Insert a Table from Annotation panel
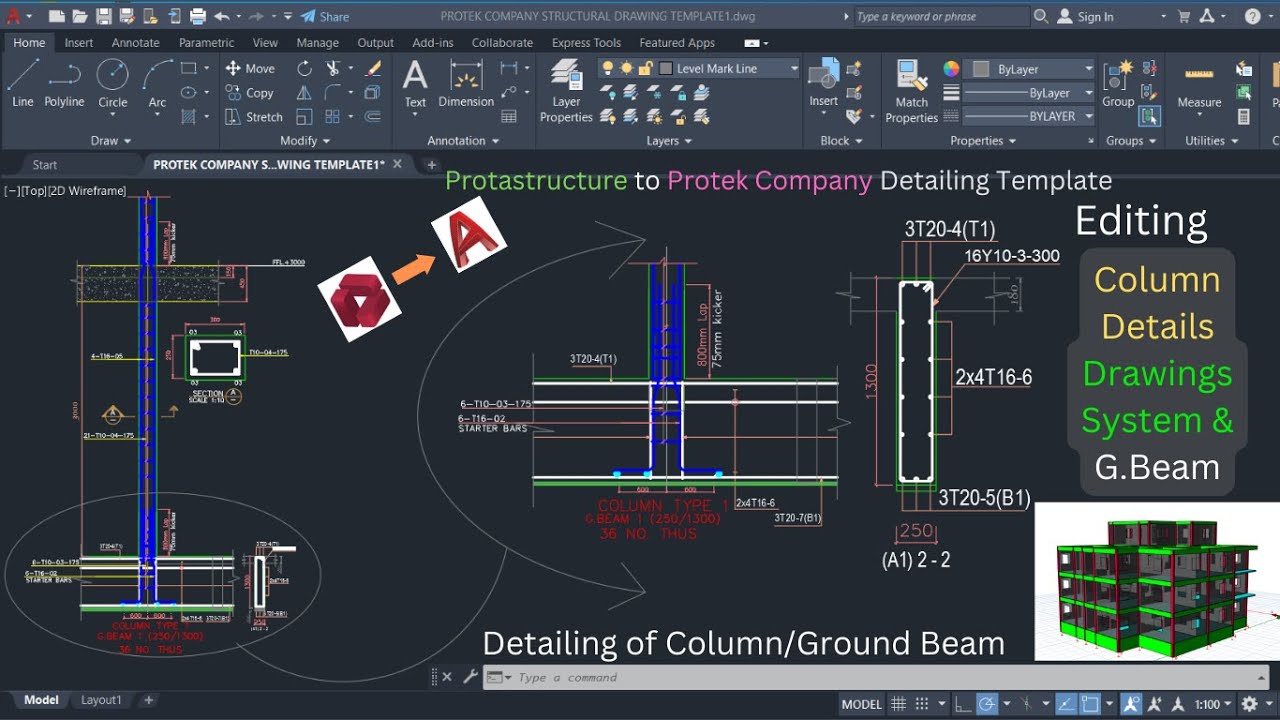This screenshot has width=1280, height=720. [x=509, y=116]
